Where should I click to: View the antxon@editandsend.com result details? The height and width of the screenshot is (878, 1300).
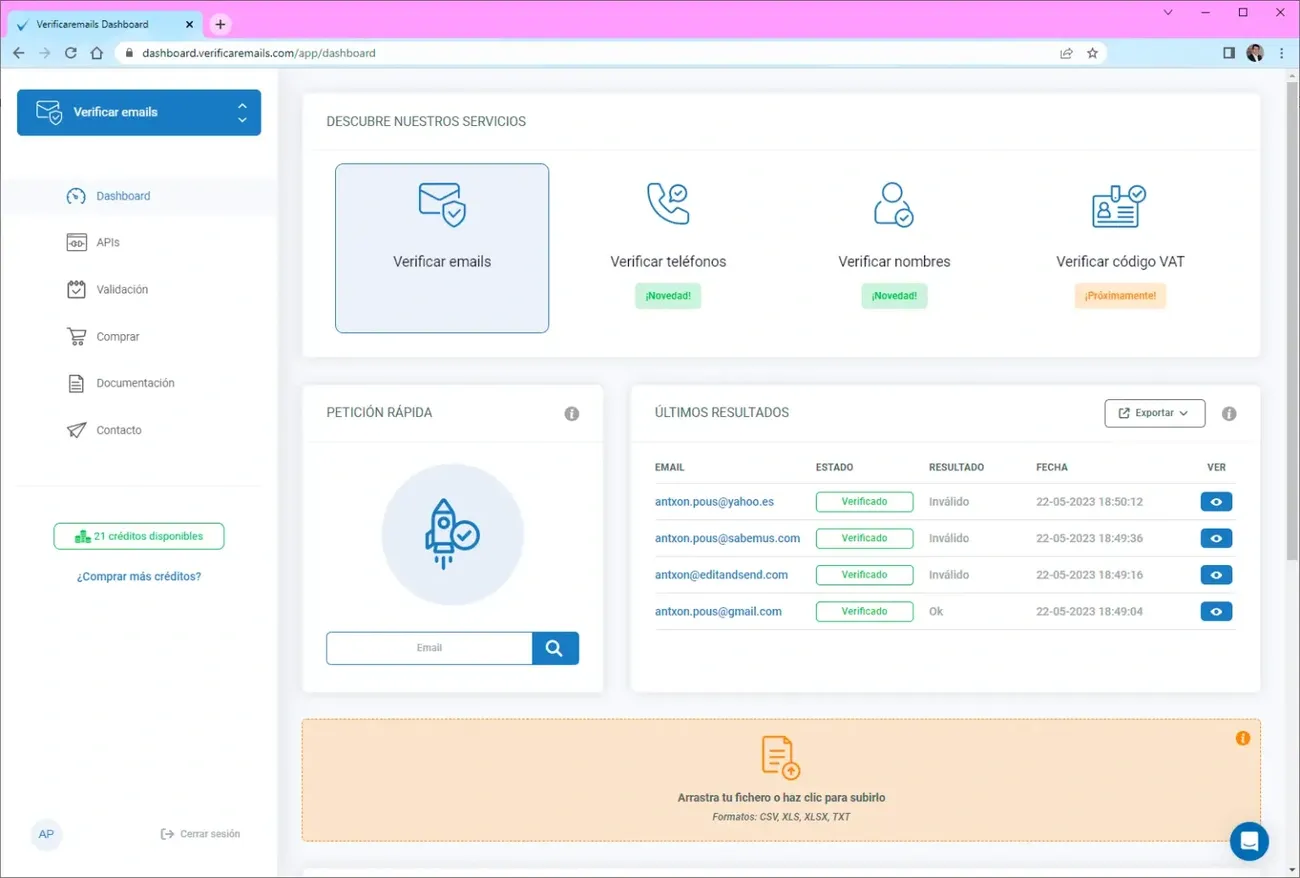point(1216,575)
